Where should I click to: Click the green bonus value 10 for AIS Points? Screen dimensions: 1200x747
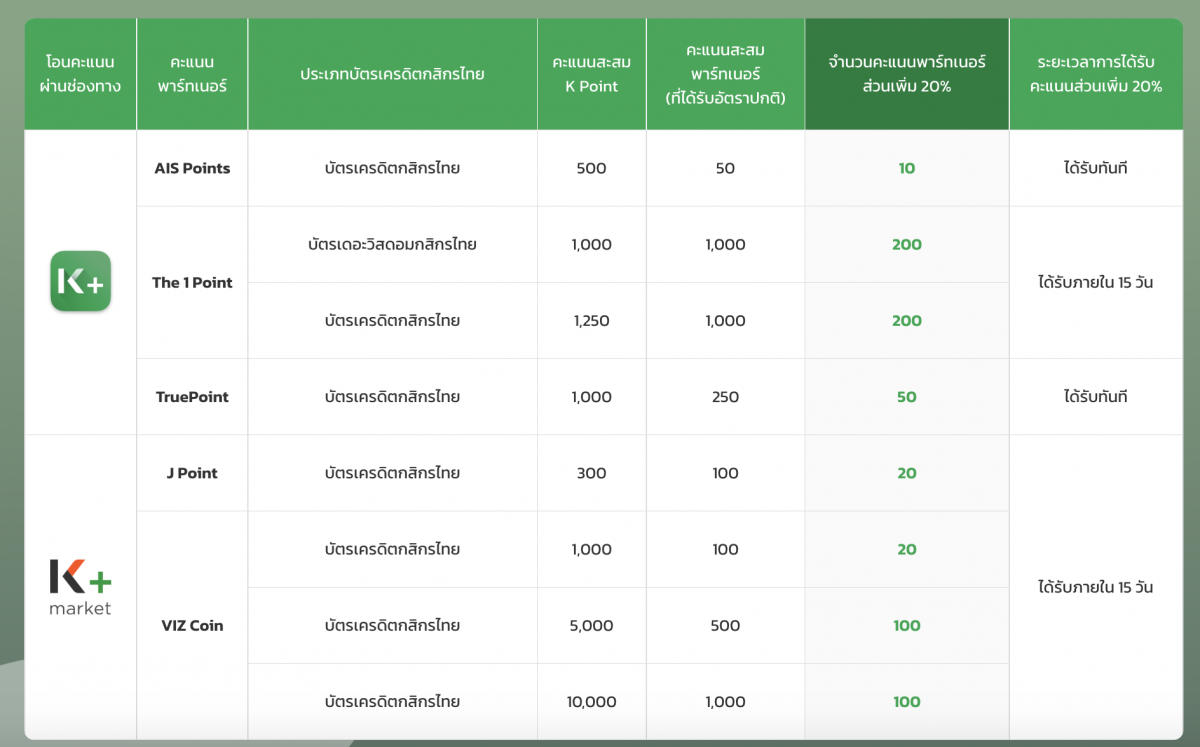click(906, 168)
